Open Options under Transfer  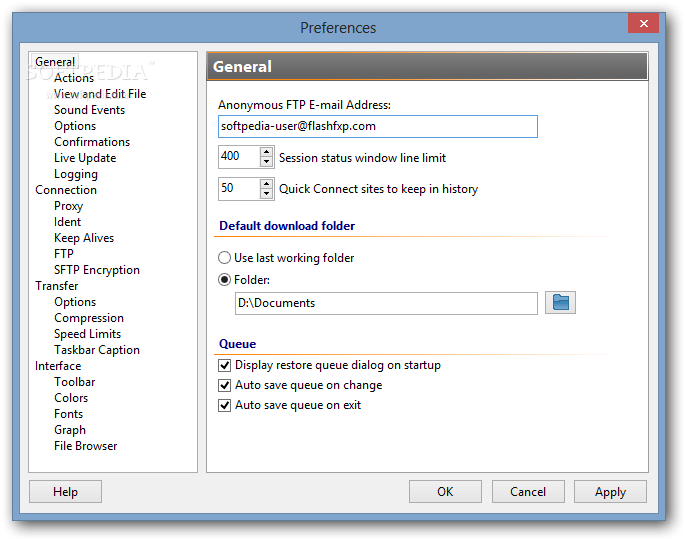click(75, 302)
